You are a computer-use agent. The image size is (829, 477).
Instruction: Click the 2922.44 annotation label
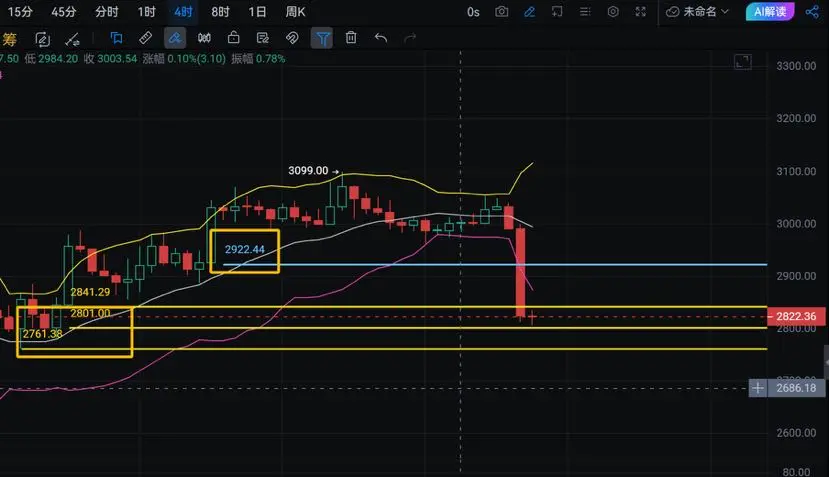point(244,250)
